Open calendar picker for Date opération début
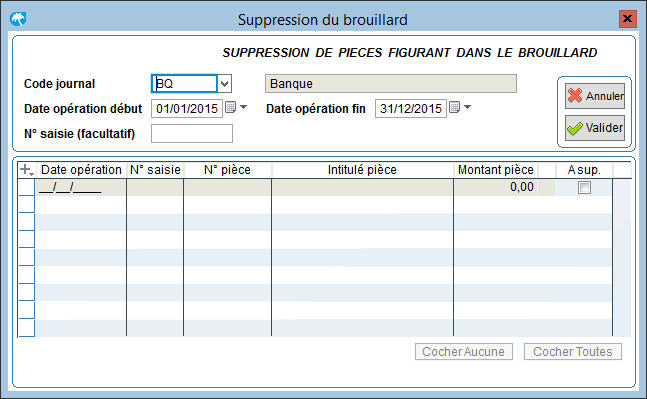 (230, 108)
